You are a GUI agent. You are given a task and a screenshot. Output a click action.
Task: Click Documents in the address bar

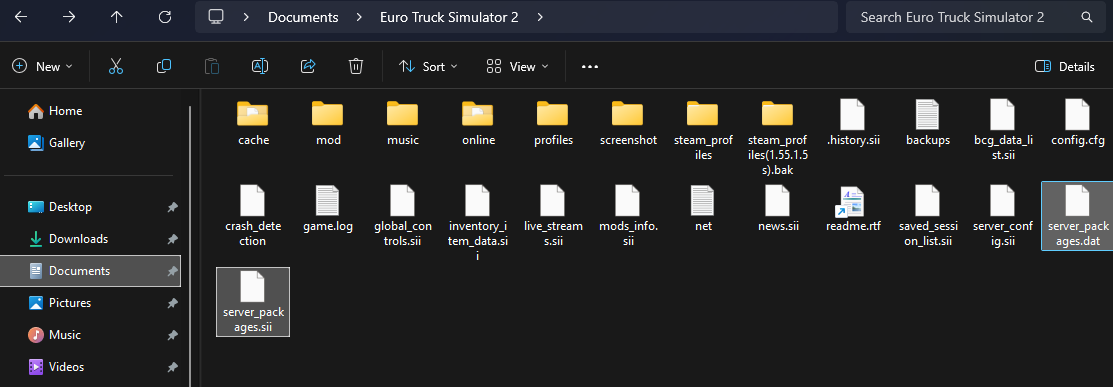tap(303, 17)
